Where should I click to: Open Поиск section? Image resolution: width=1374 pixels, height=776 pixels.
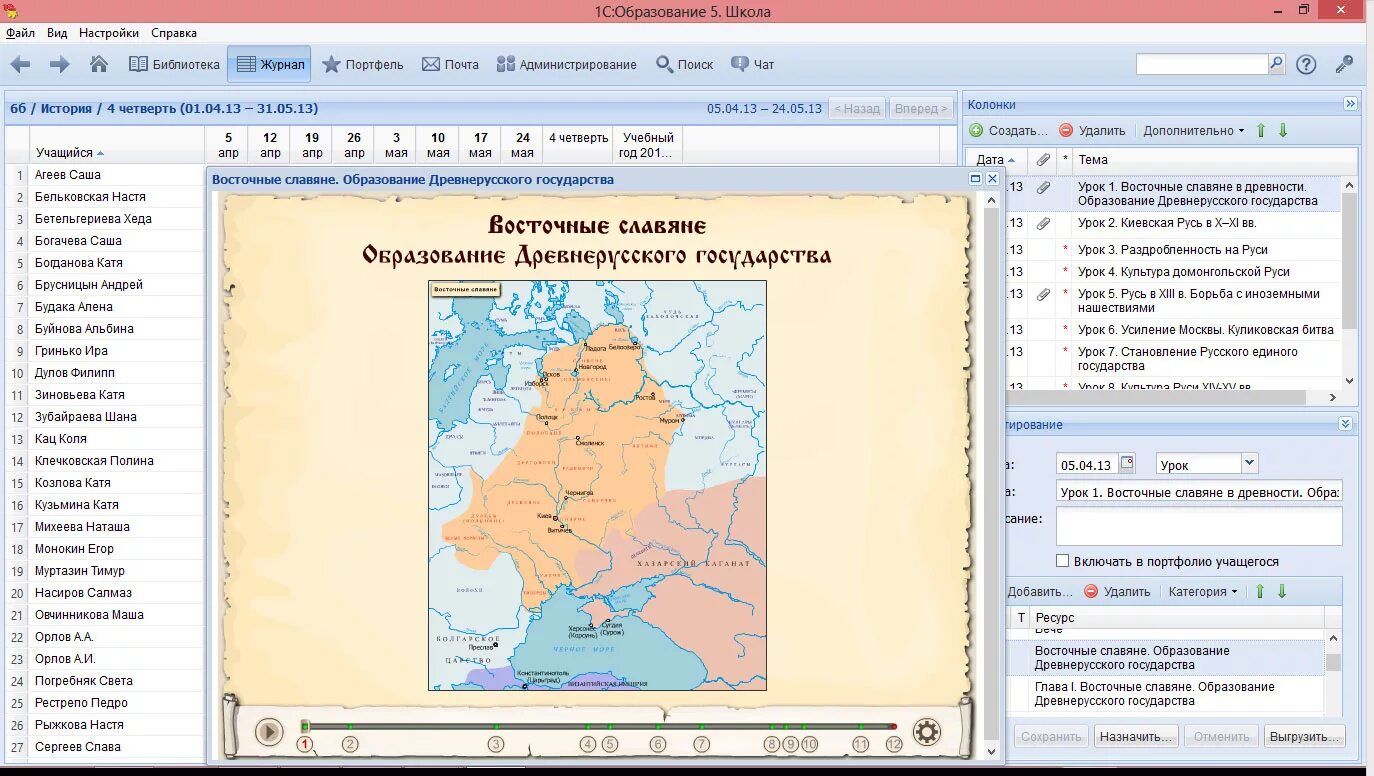685,64
